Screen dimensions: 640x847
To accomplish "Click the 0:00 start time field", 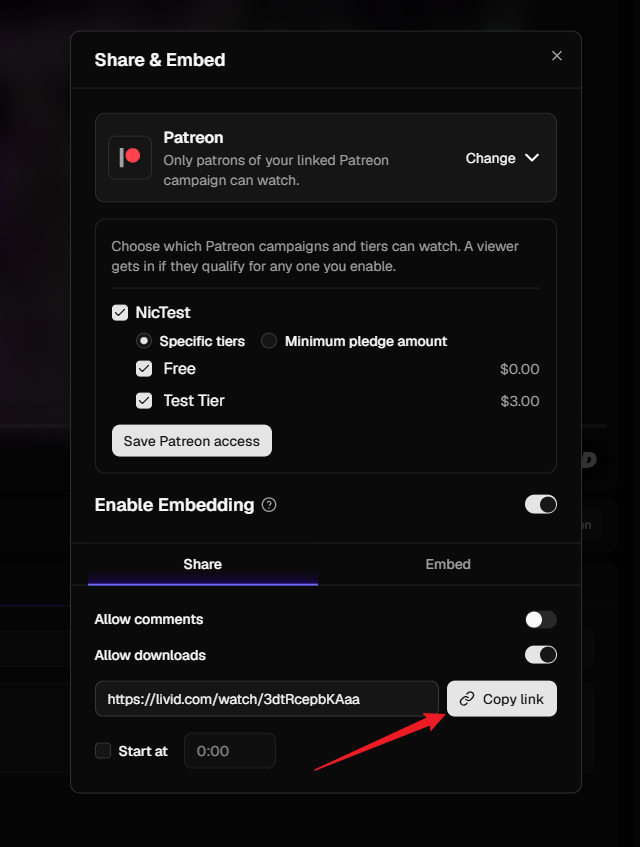I will (230, 750).
